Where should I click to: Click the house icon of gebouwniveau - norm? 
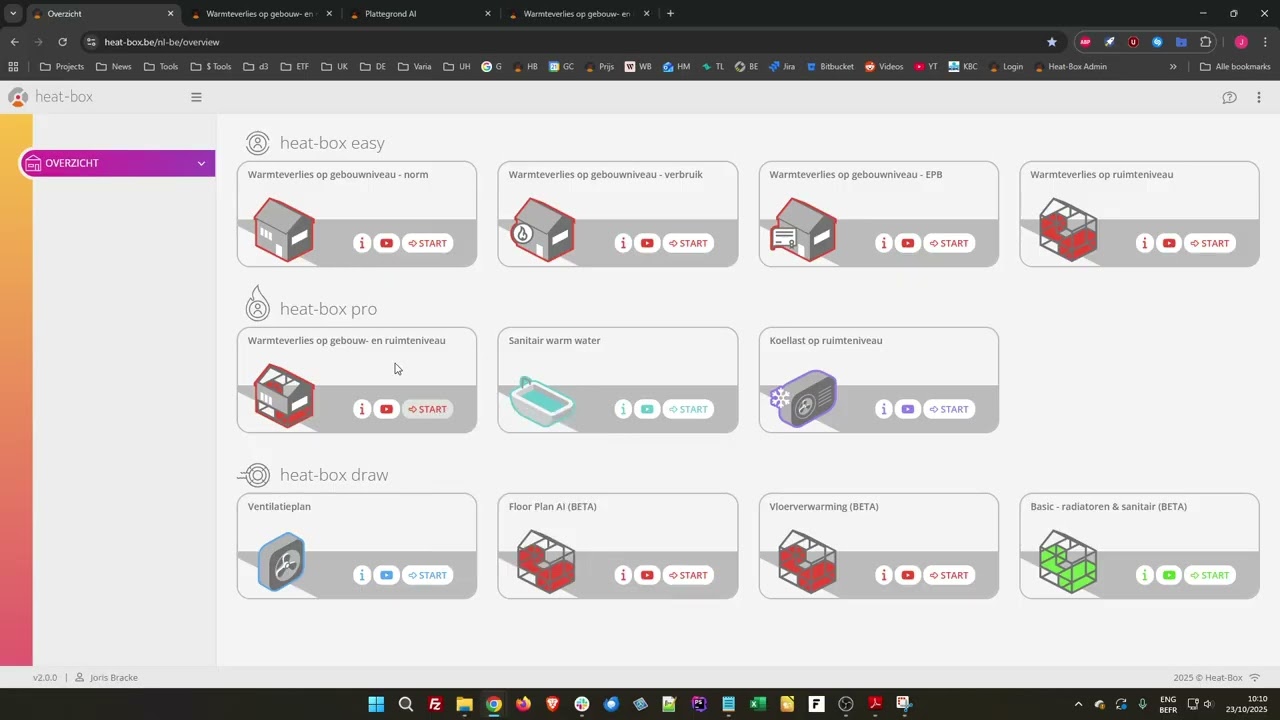click(284, 230)
